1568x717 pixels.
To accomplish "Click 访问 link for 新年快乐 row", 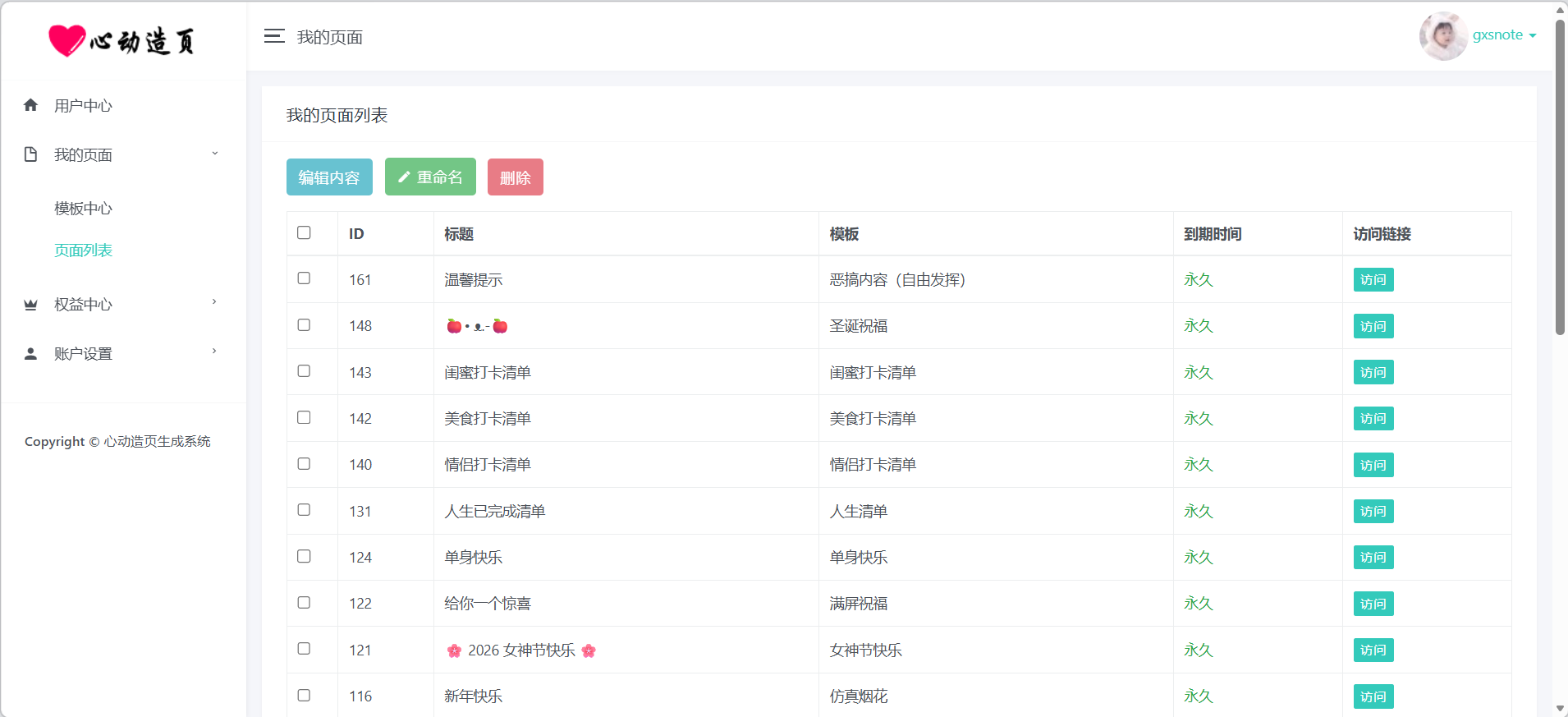I will (1373, 696).
